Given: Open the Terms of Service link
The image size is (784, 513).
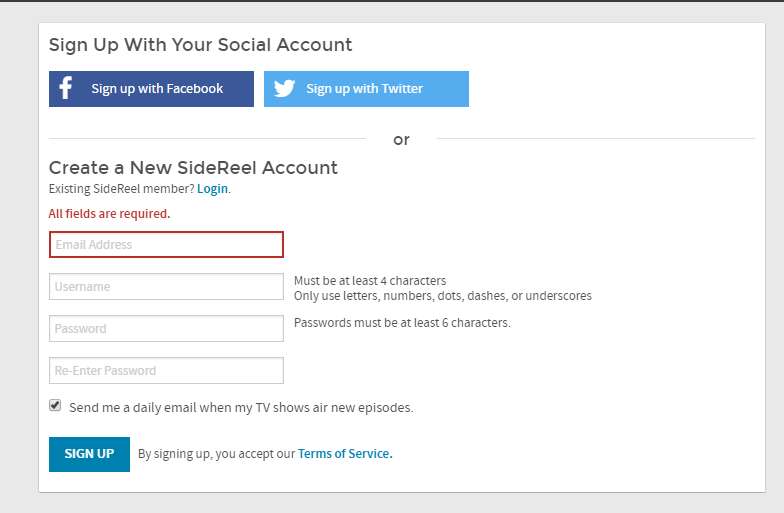Looking at the screenshot, I should 345,454.
